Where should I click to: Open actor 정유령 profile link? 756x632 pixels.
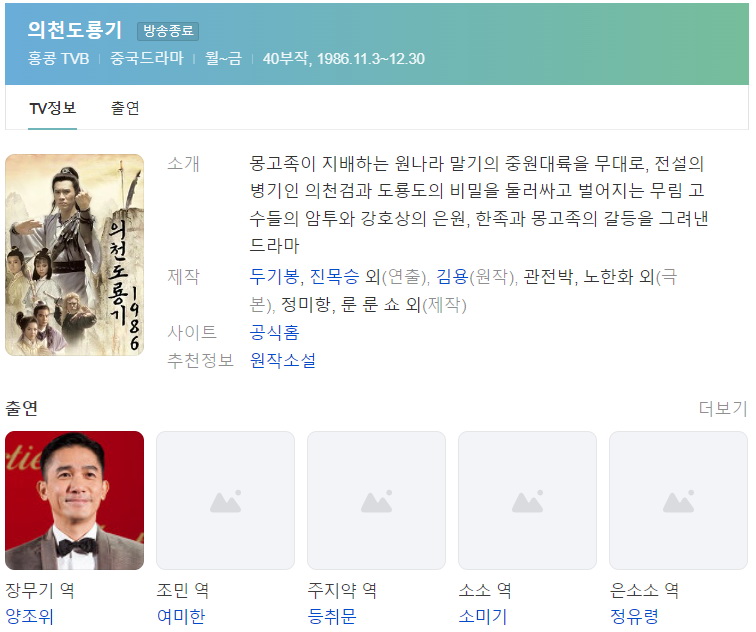pos(634,616)
